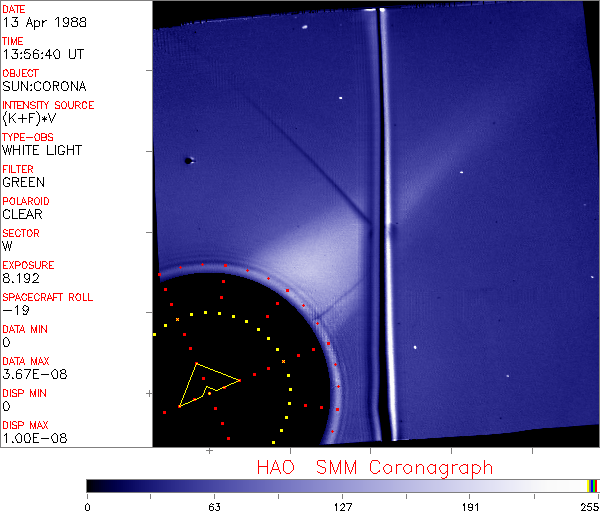This screenshot has height=512, width=600.
Task: Select the GREEN filter value
Action: coord(23,182)
